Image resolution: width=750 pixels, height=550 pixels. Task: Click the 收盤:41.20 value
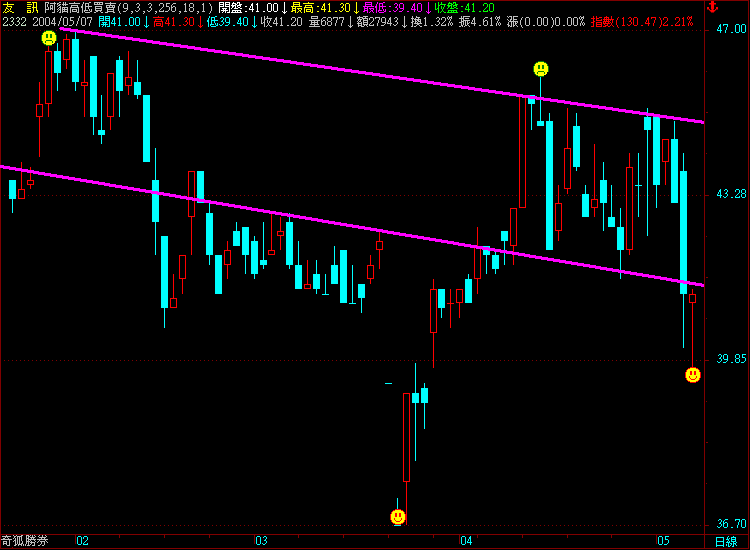464,8
